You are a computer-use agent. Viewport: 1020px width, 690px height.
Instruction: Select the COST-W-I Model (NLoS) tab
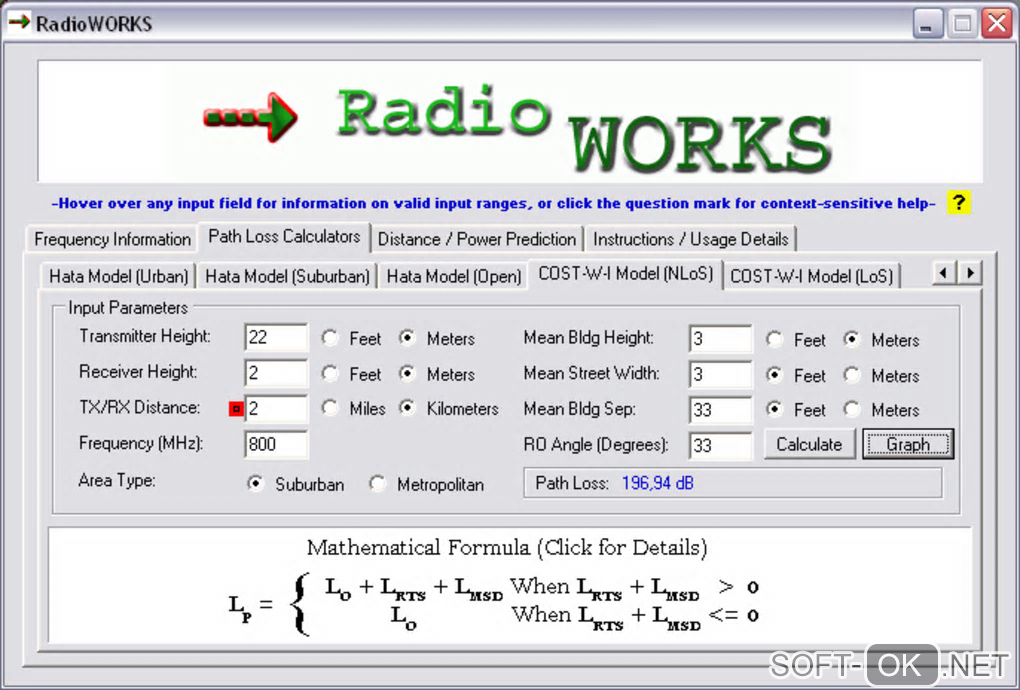pos(626,274)
